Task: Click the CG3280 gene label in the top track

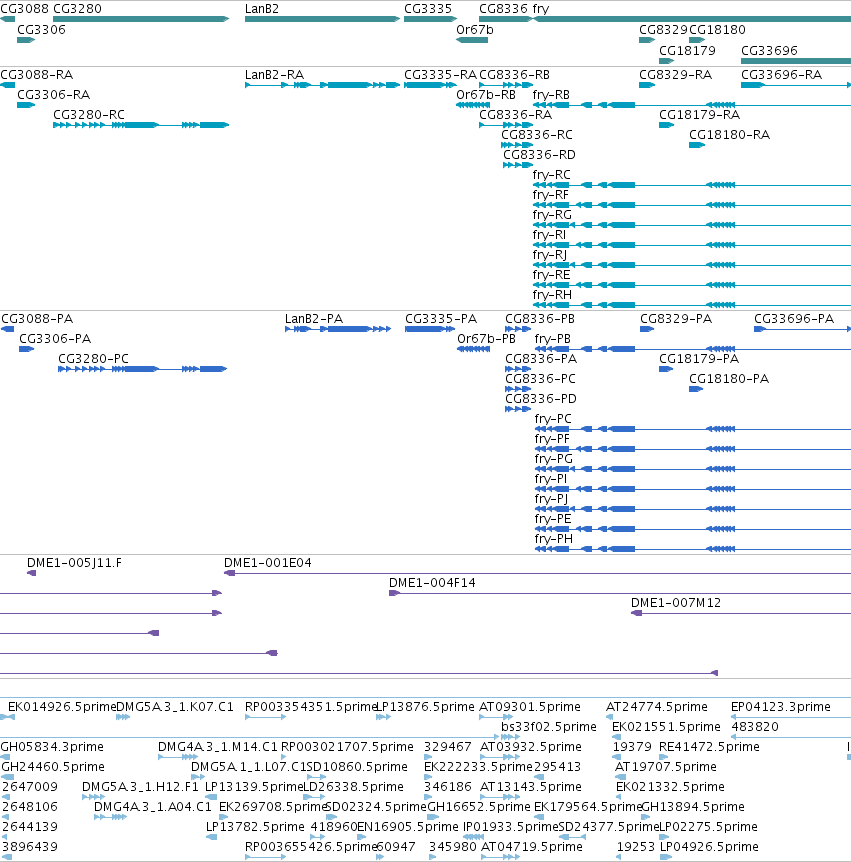Action: click(77, 9)
